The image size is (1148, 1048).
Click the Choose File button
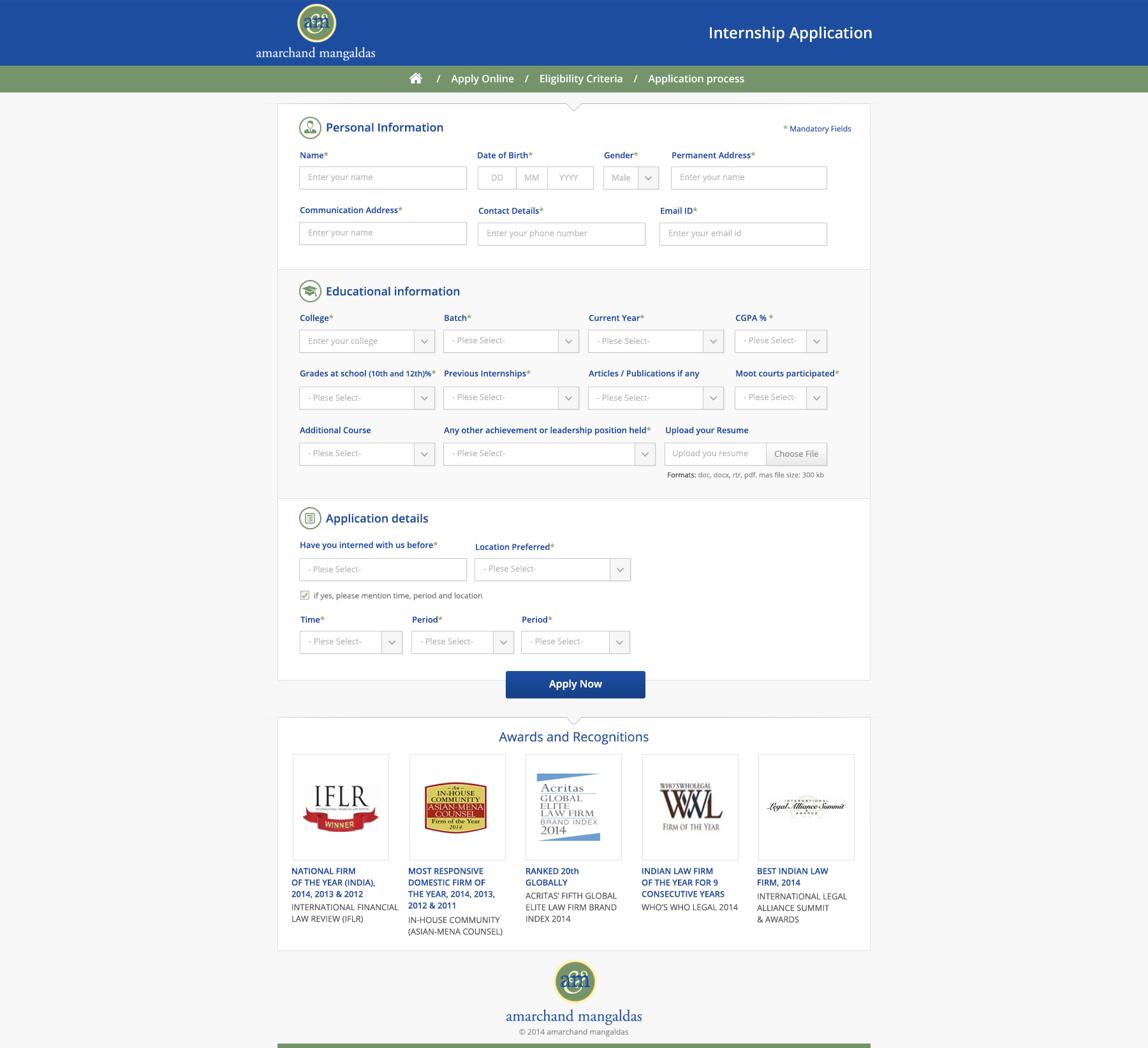tap(796, 454)
